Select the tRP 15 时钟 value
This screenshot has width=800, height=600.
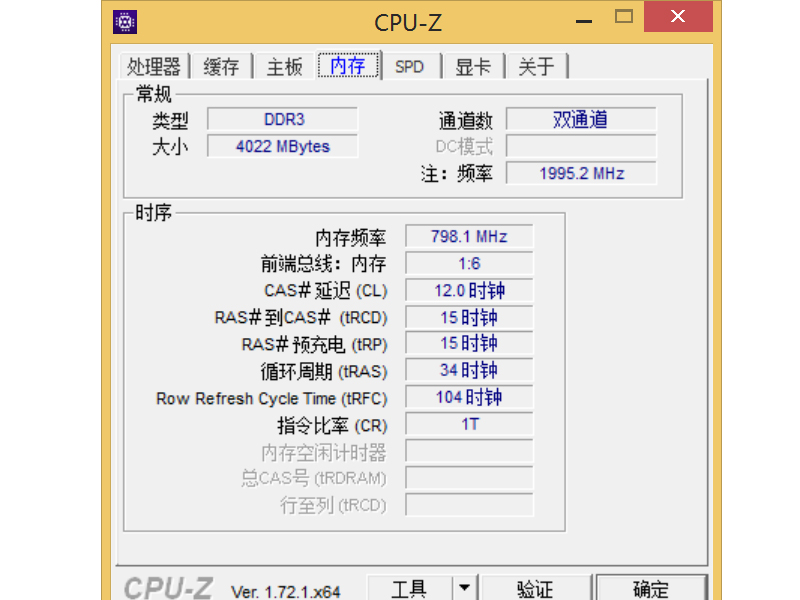click(x=469, y=343)
